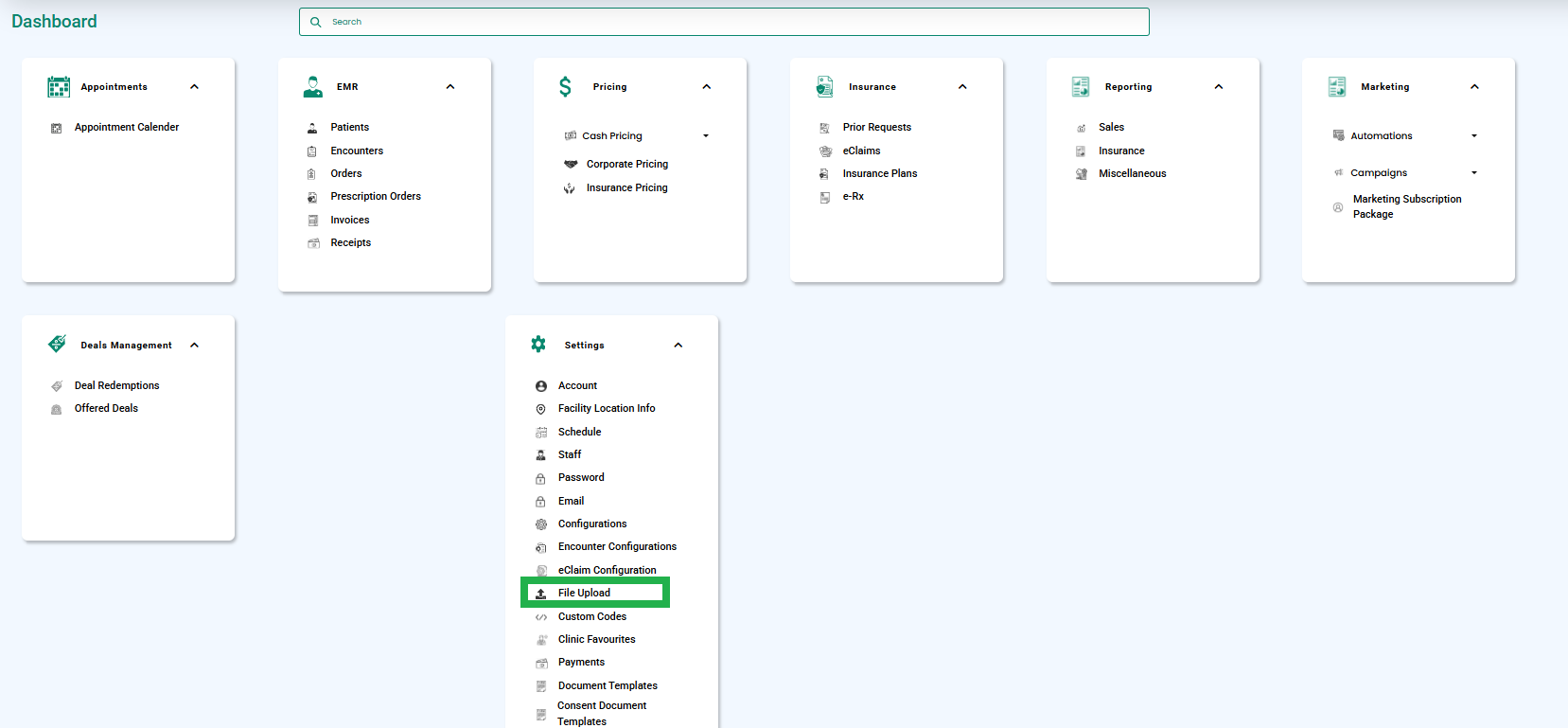This screenshot has height=728, width=1568.
Task: Open Document Templates
Action: pyautogui.click(x=608, y=686)
